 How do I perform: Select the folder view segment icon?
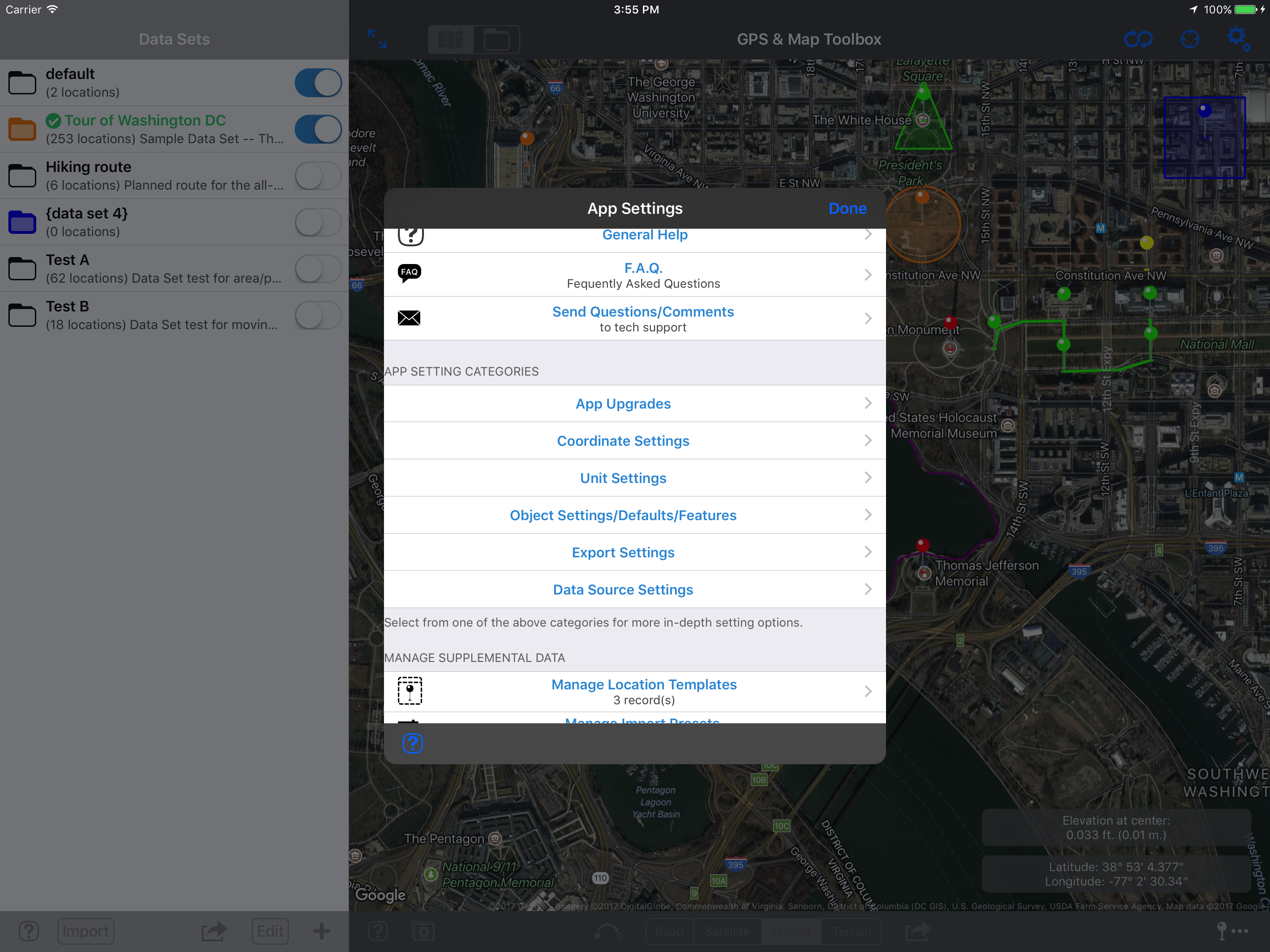[496, 40]
